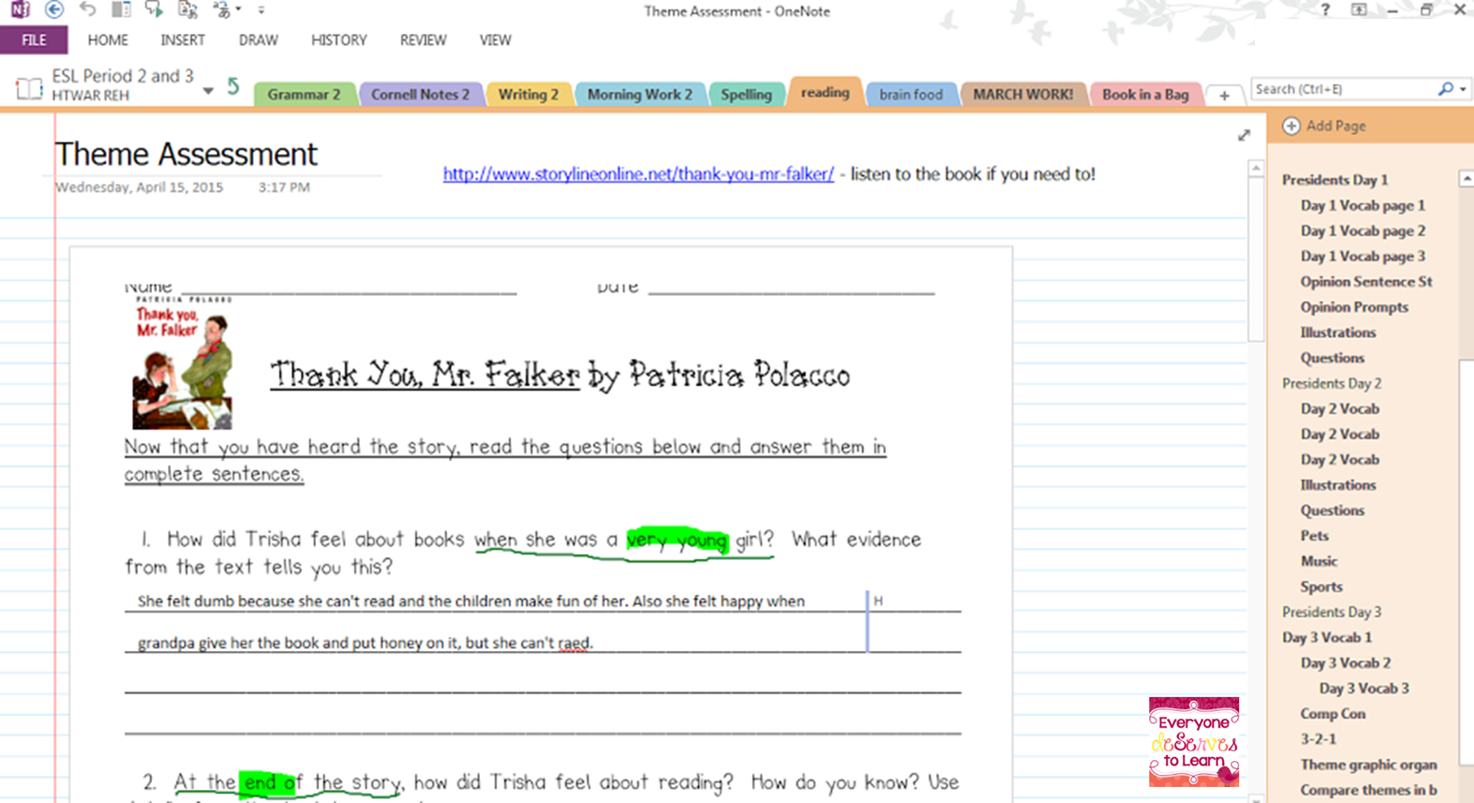The image size is (1474, 803).
Task: Select the Opinion Sentence St page
Action: click(1366, 282)
